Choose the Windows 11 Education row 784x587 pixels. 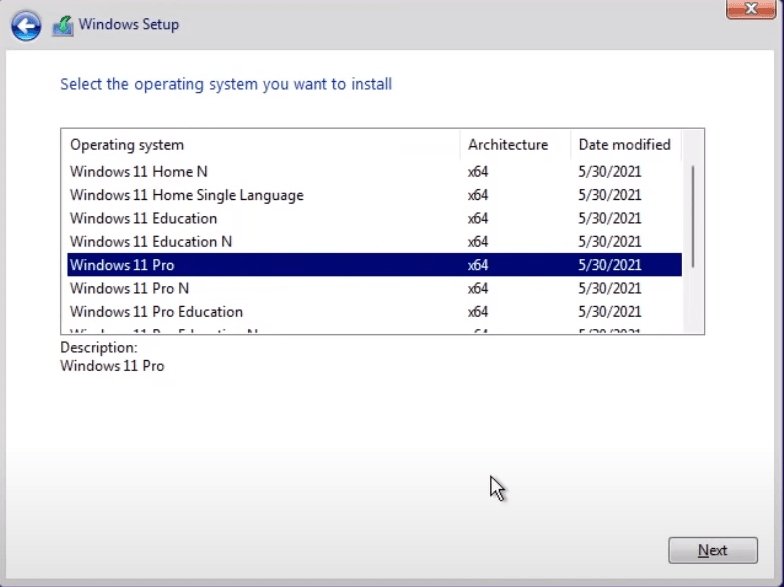pos(374,218)
